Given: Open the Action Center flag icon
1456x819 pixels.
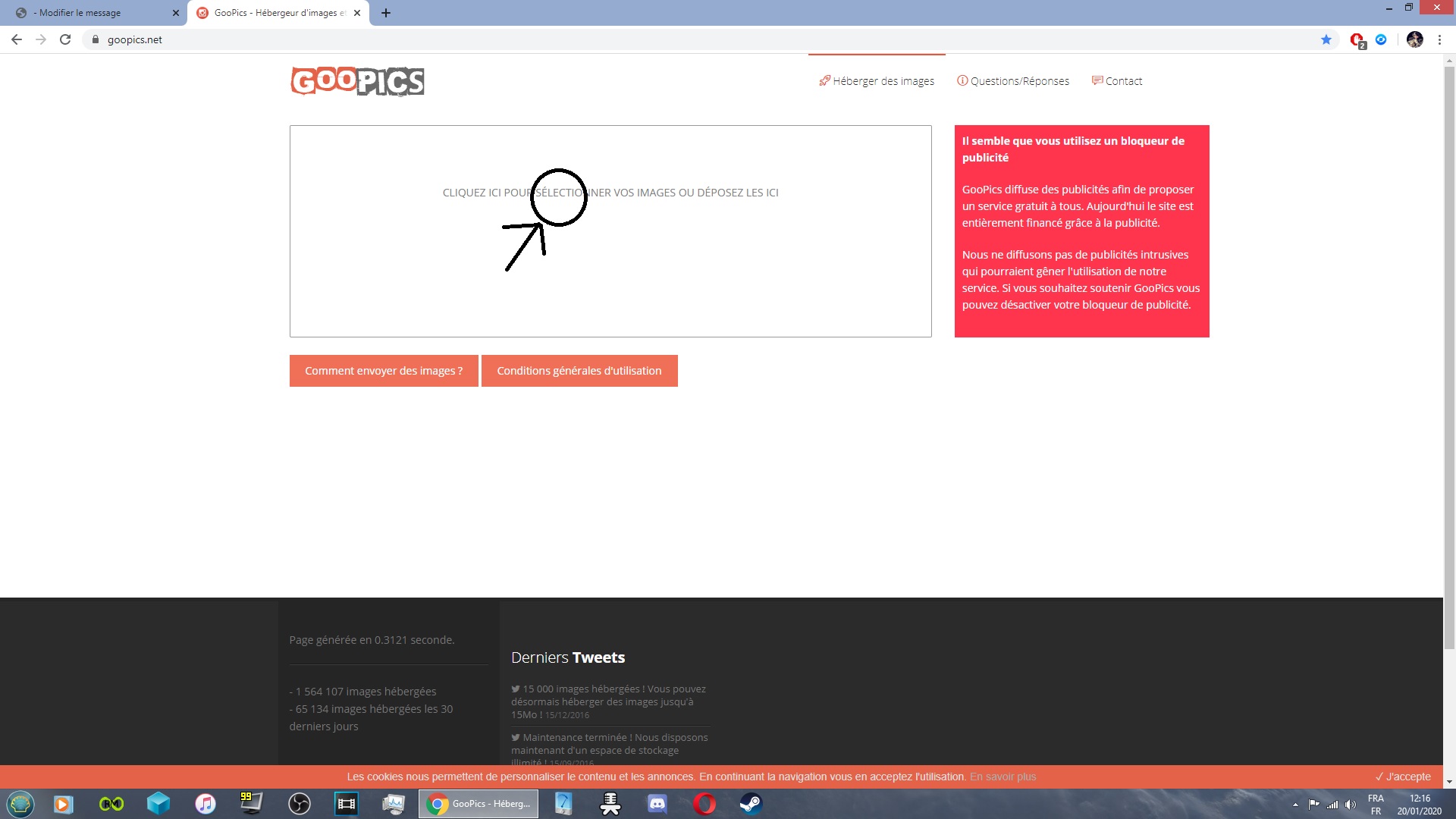Looking at the screenshot, I should click(x=1313, y=805).
